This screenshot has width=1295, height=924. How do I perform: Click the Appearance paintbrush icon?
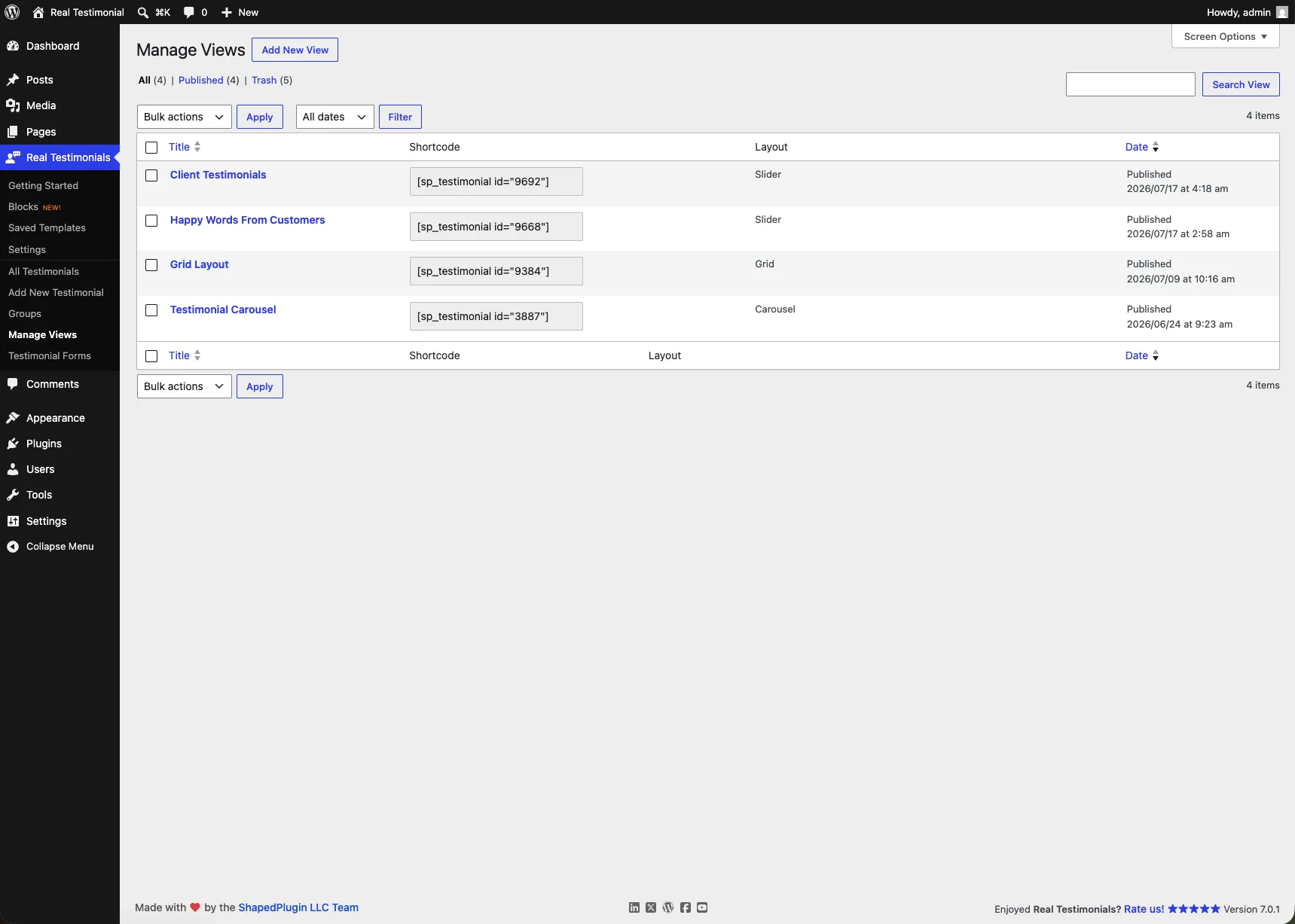click(x=13, y=418)
